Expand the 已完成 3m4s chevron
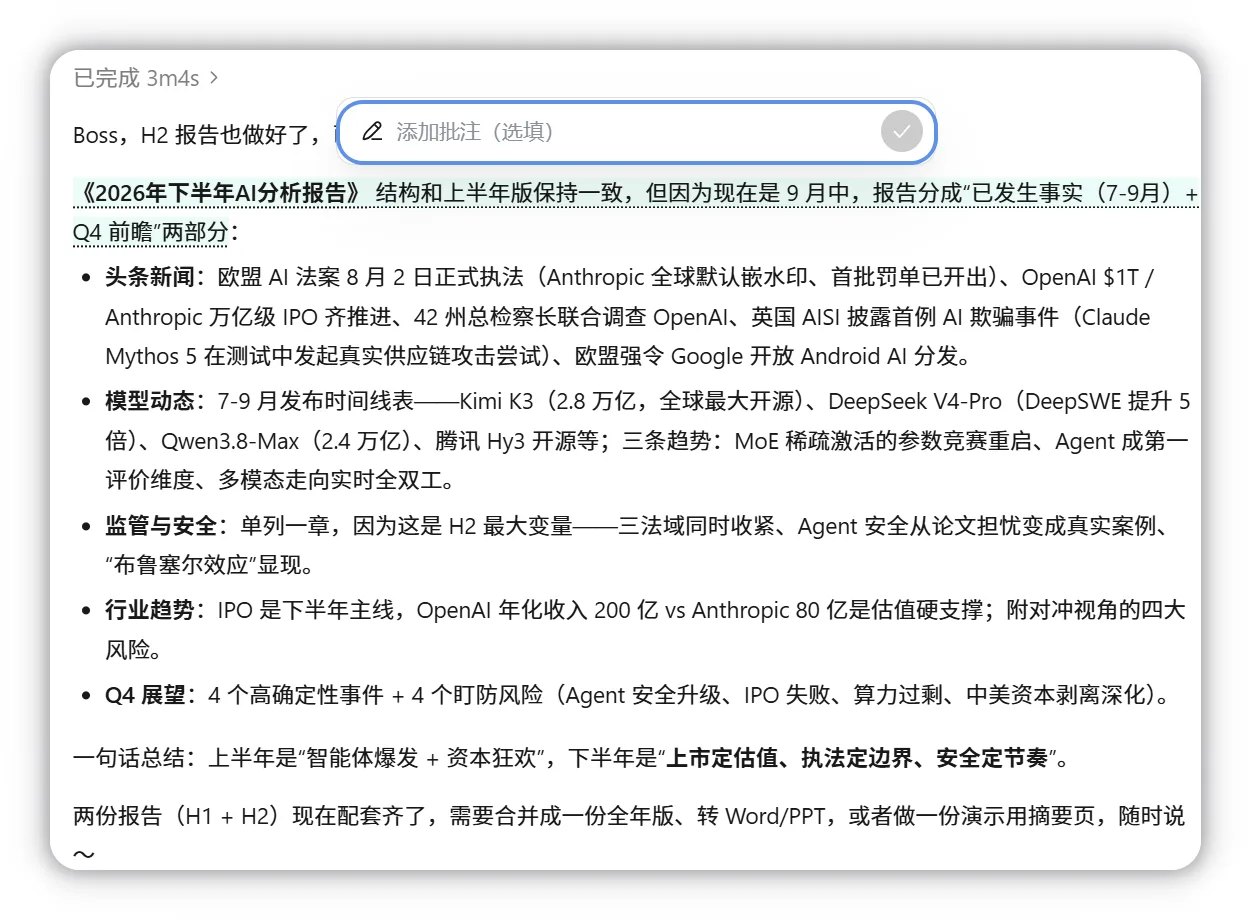The height and width of the screenshot is (920, 1251). tap(214, 78)
